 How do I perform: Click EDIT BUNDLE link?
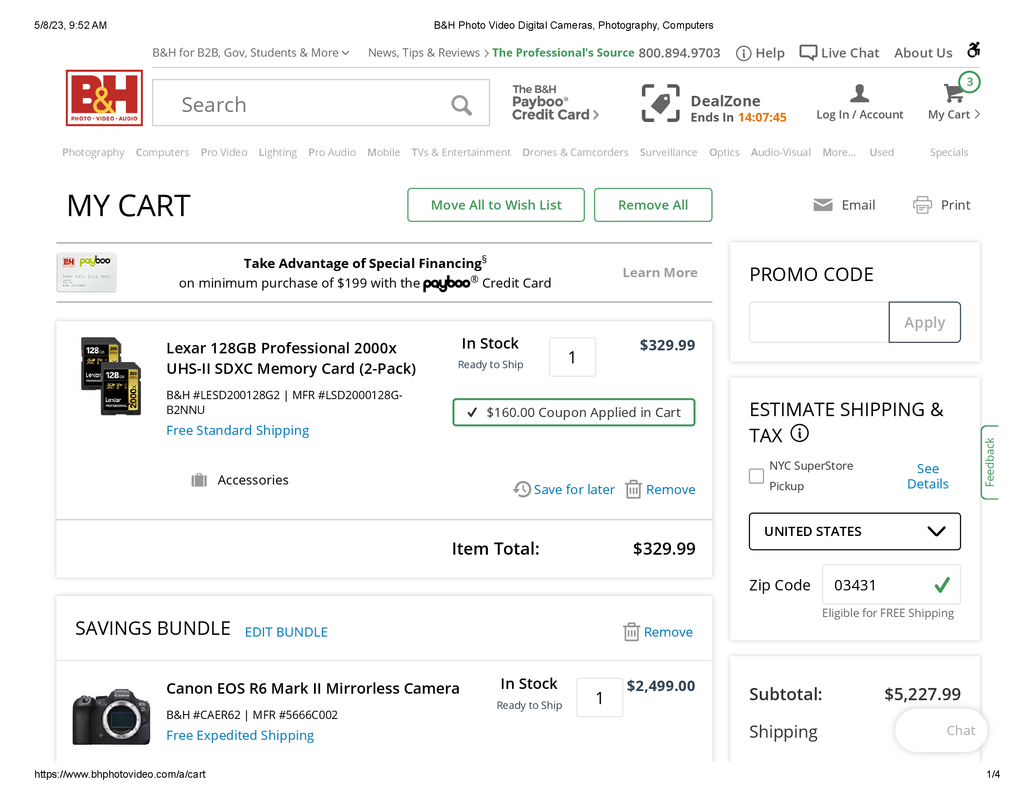coord(286,632)
